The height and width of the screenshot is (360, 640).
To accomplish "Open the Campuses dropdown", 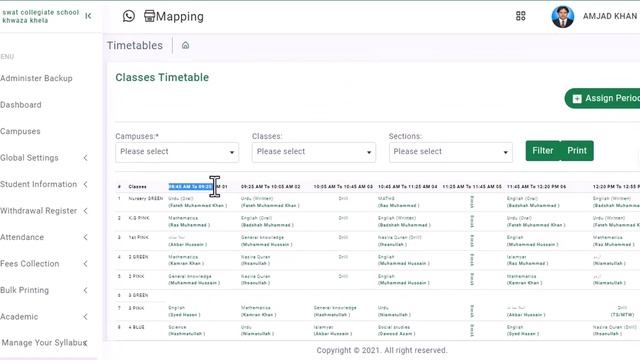I will tap(177, 152).
